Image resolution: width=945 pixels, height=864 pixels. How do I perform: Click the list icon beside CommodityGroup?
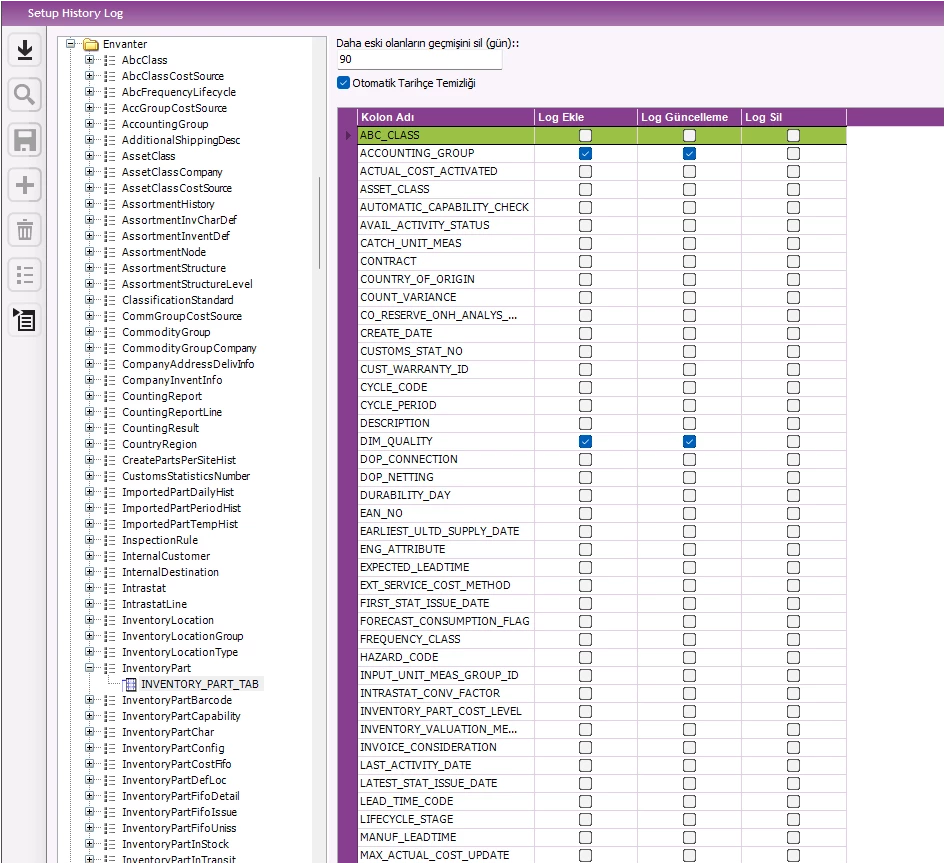109,332
